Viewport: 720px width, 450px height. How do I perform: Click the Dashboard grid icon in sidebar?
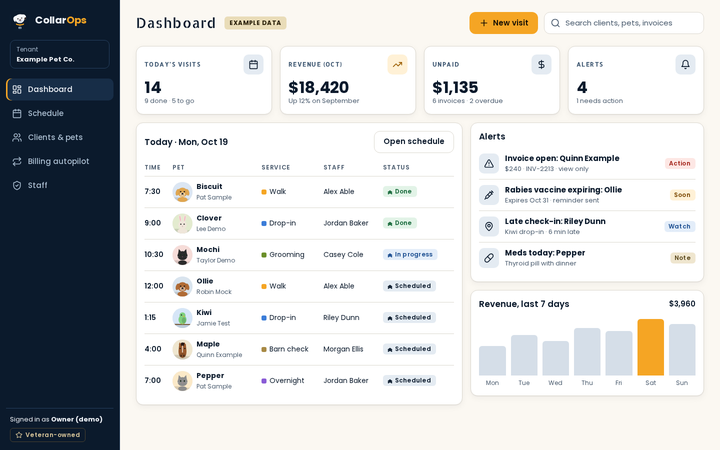pos(17,89)
